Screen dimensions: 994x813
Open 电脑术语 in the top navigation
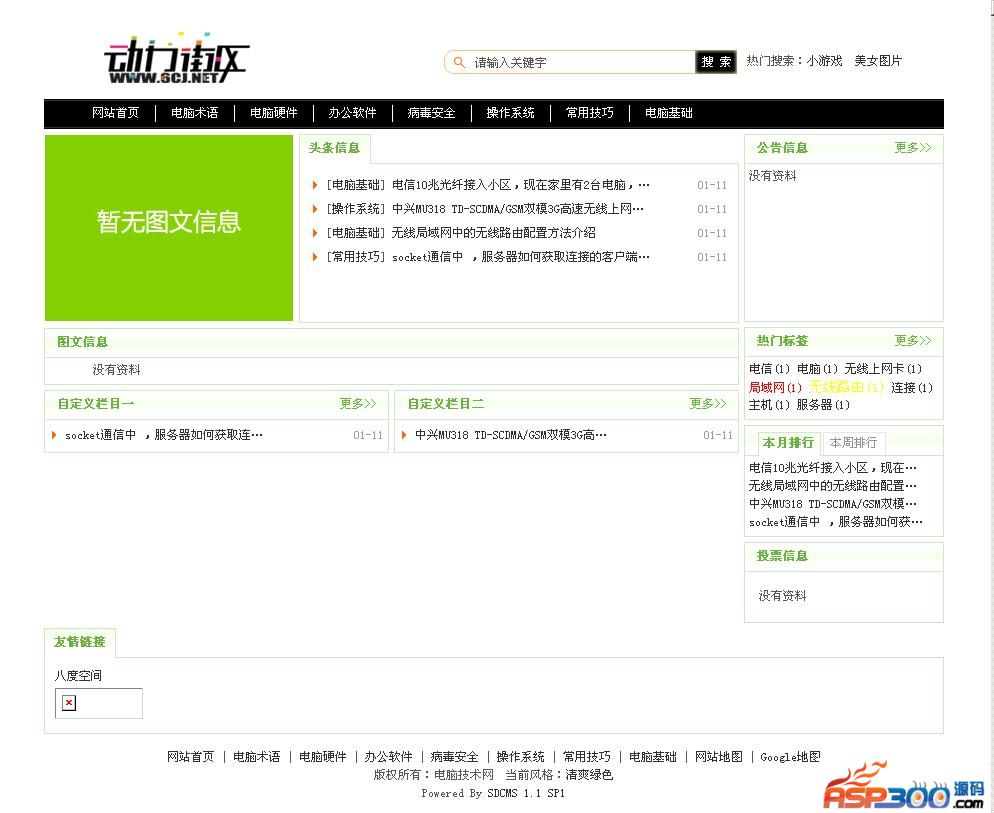(x=195, y=113)
